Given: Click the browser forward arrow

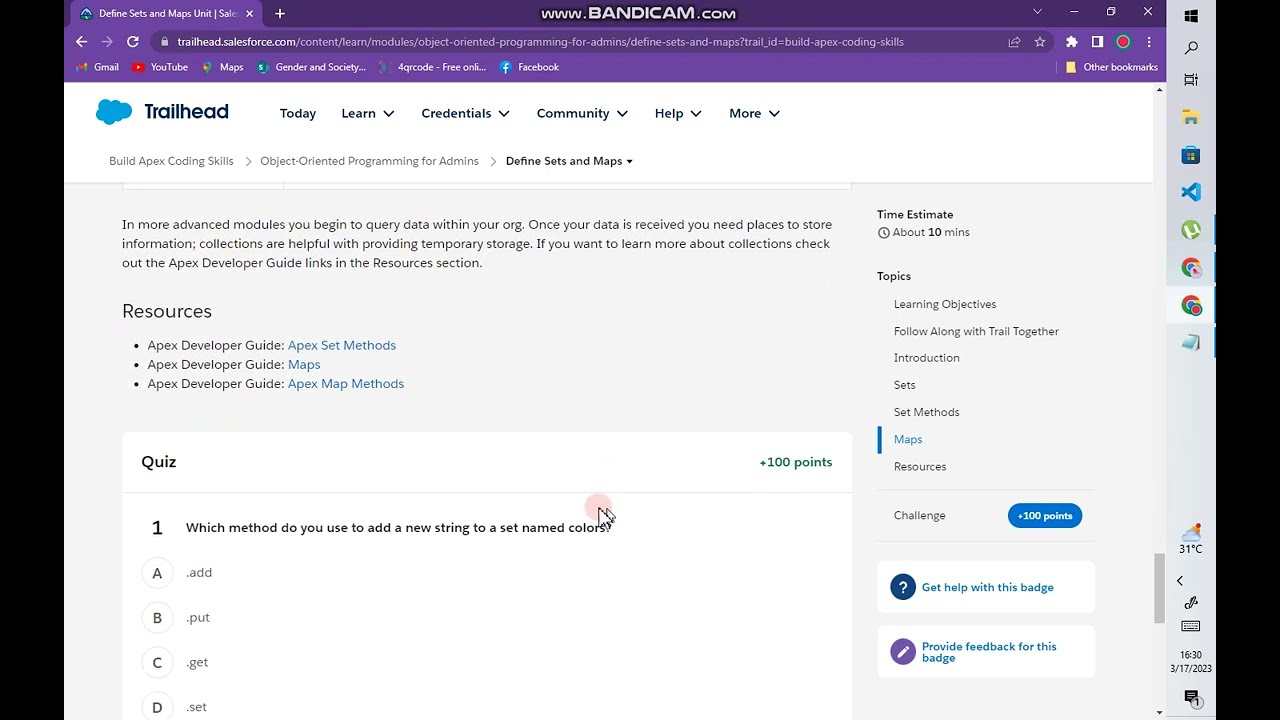Looking at the screenshot, I should pos(107,42).
